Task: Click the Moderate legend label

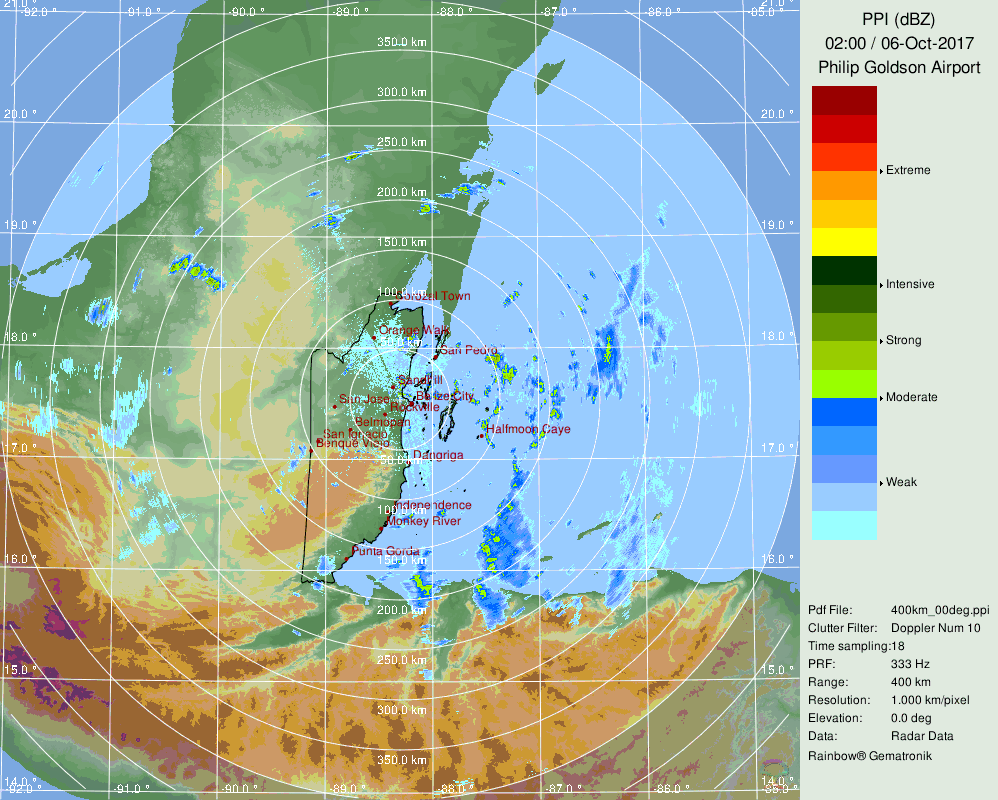Action: click(x=911, y=397)
